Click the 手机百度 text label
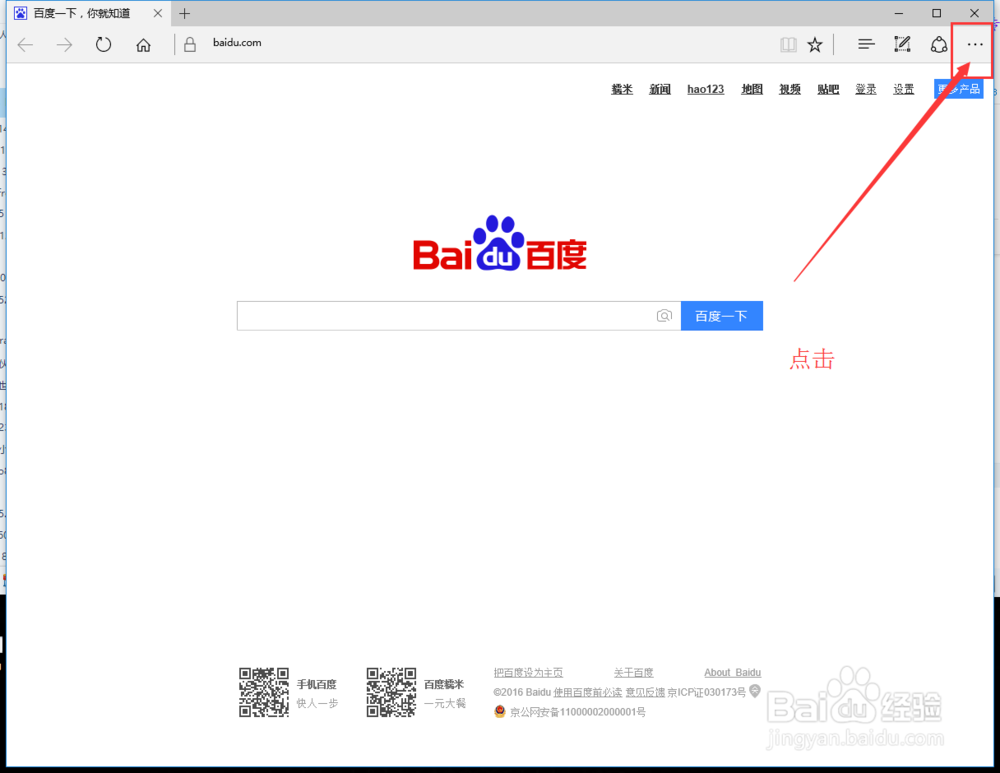The image size is (1000, 773). point(316,684)
